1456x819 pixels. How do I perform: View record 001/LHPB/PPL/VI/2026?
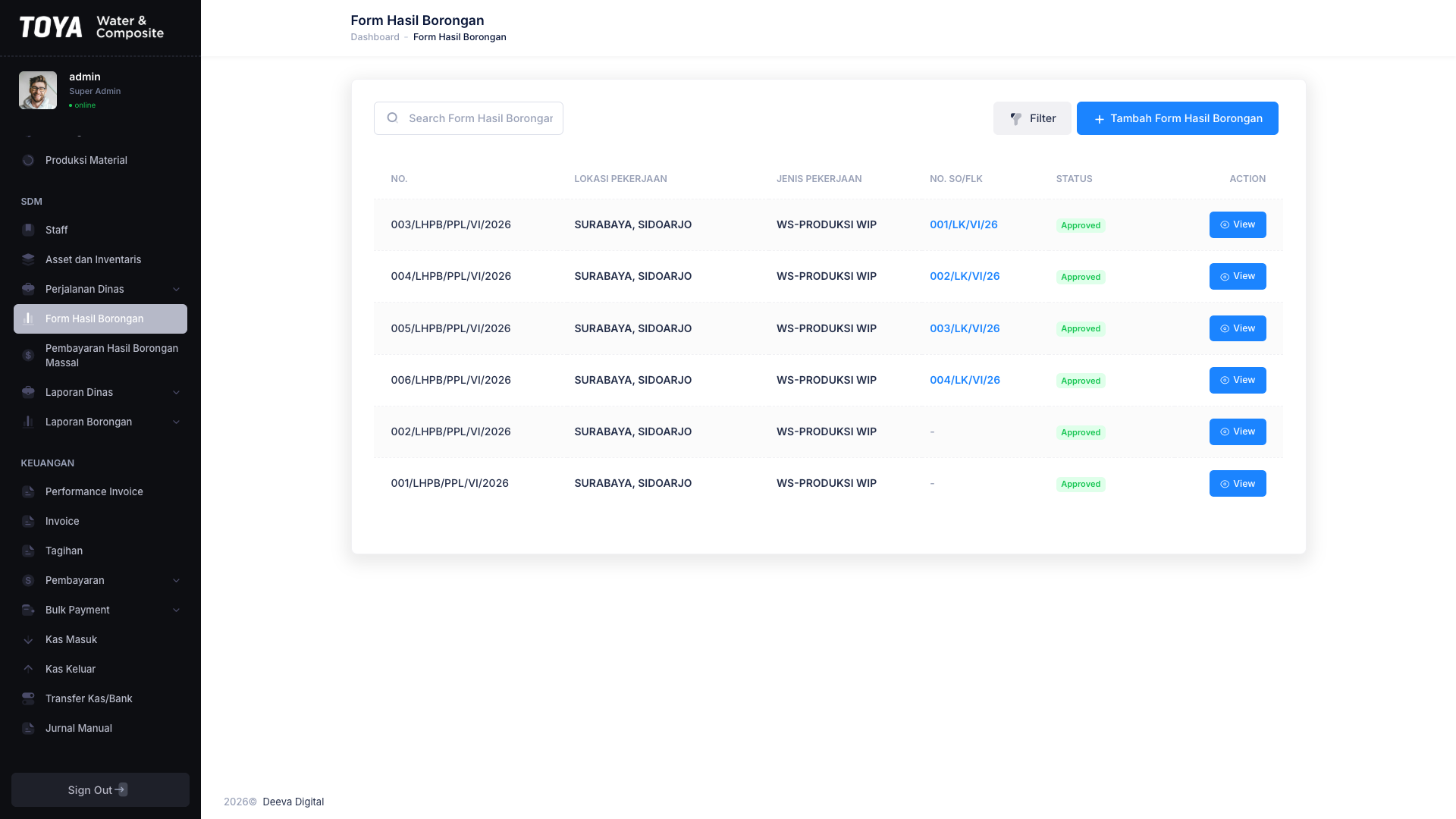tap(1238, 483)
